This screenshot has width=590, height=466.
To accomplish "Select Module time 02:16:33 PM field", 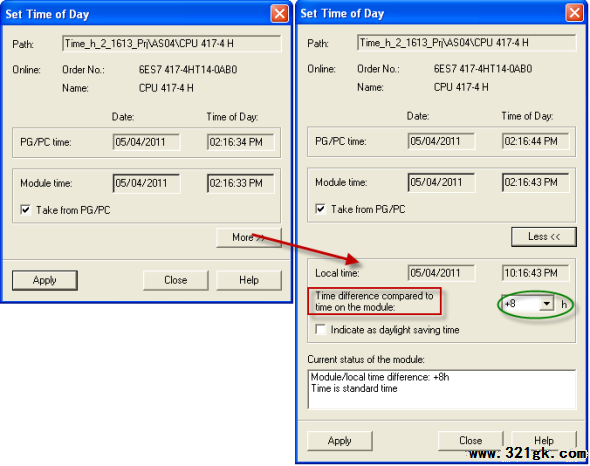I will coord(241,183).
